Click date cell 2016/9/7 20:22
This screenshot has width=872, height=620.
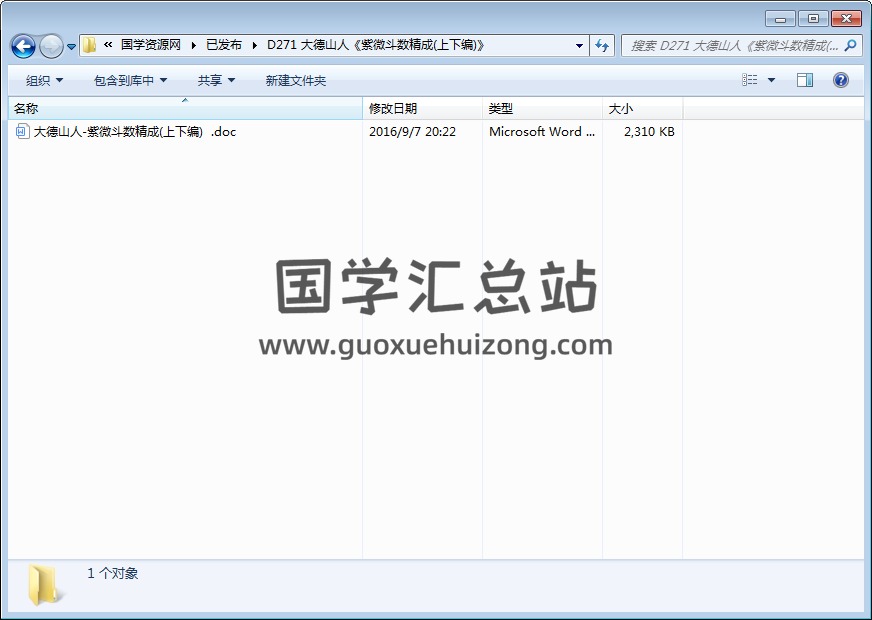point(412,132)
